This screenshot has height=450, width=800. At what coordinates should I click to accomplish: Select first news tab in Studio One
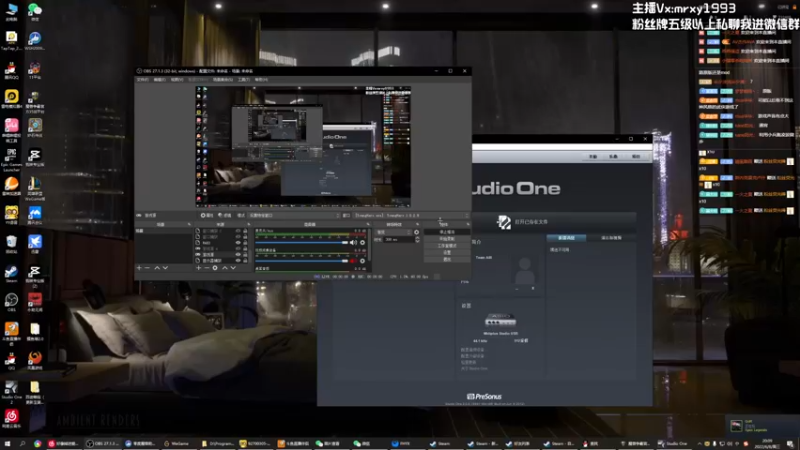coord(566,238)
